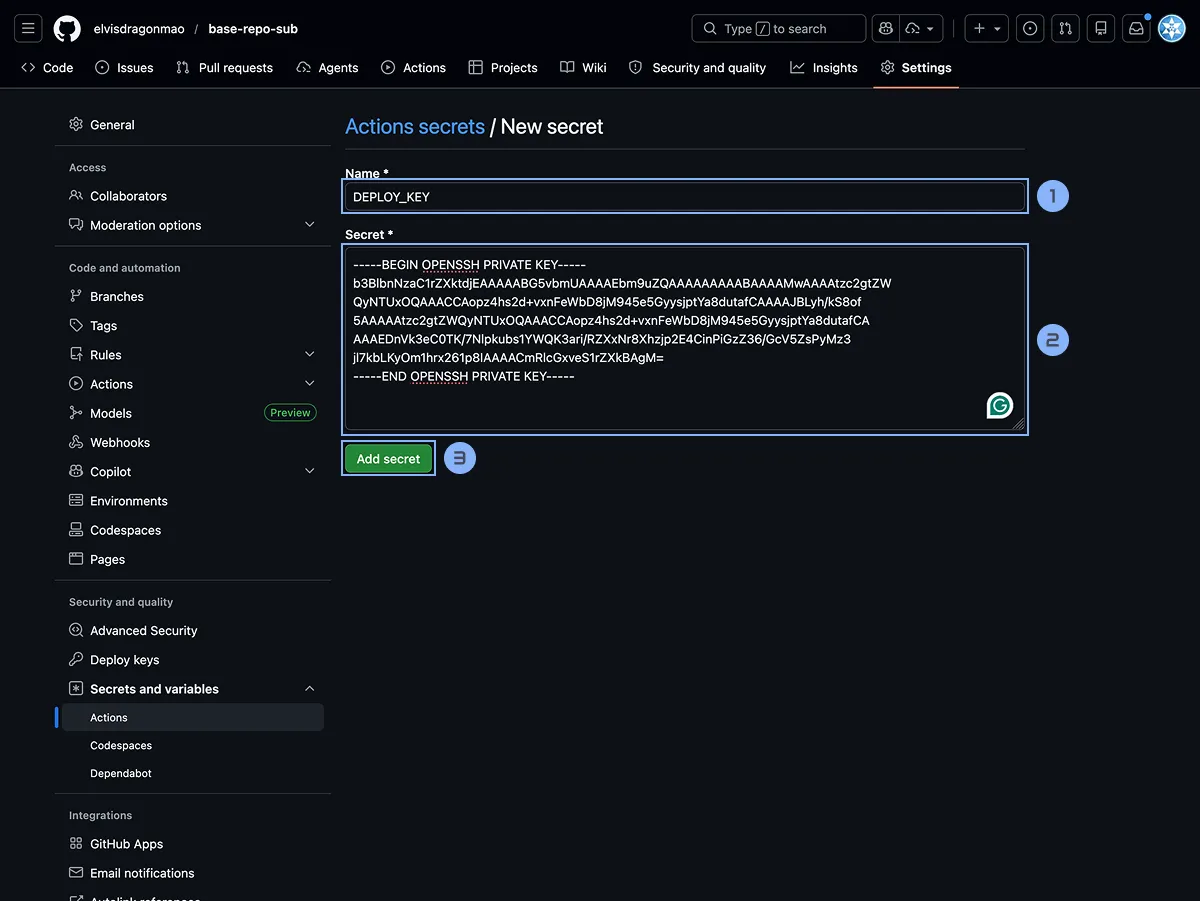This screenshot has width=1200, height=901.
Task: Click the green Add secret button
Action: click(388, 459)
